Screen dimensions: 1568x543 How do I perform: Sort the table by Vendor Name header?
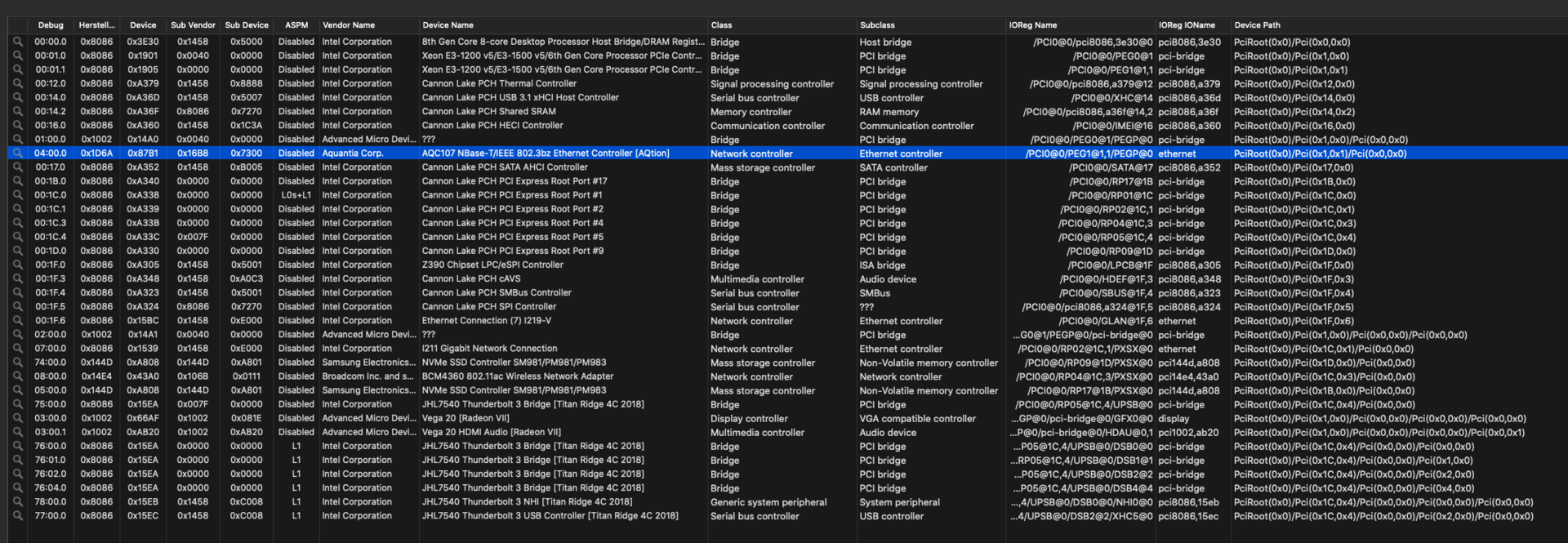[349, 25]
